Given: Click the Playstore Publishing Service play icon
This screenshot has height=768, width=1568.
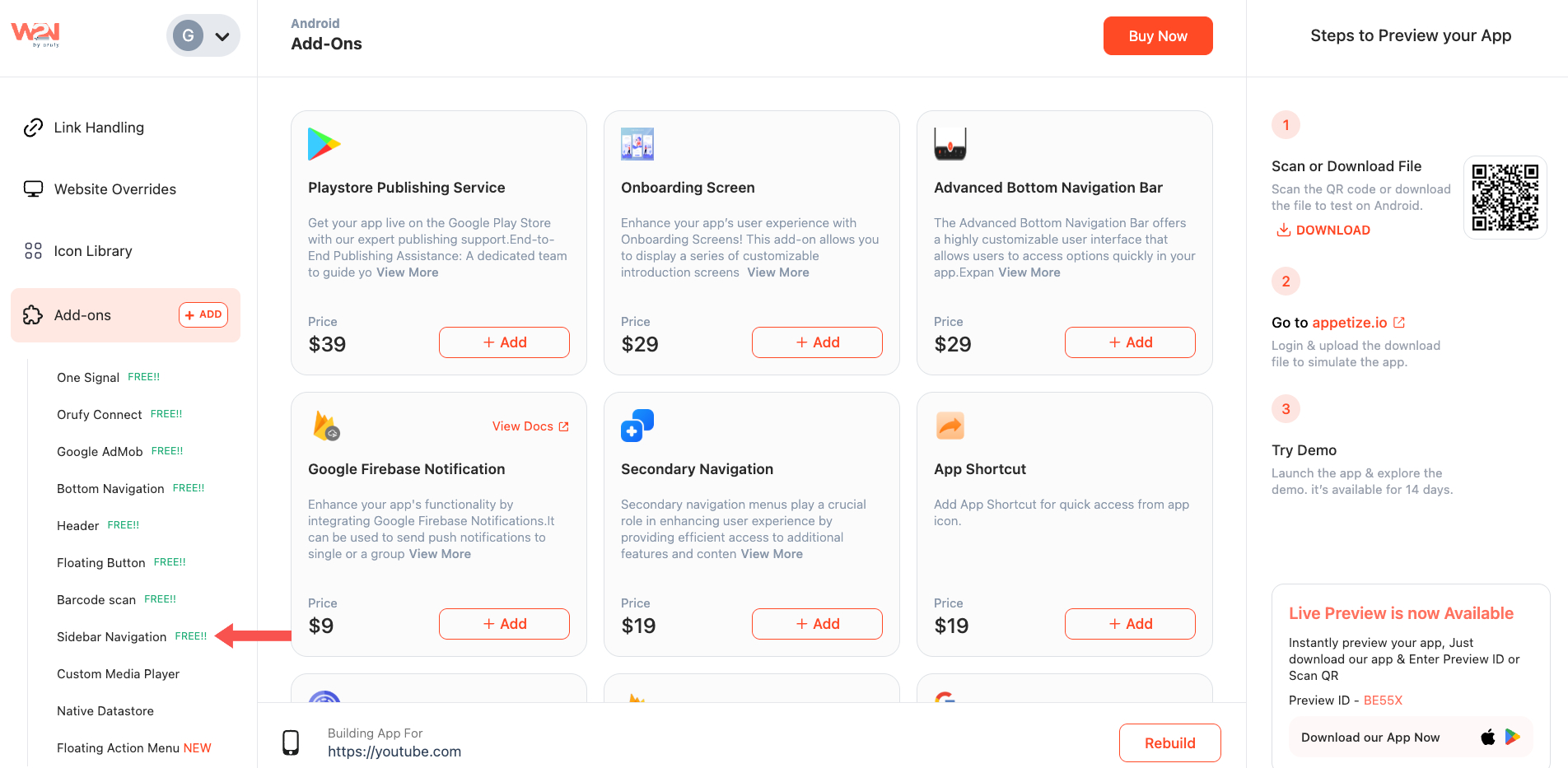Looking at the screenshot, I should click(x=324, y=144).
